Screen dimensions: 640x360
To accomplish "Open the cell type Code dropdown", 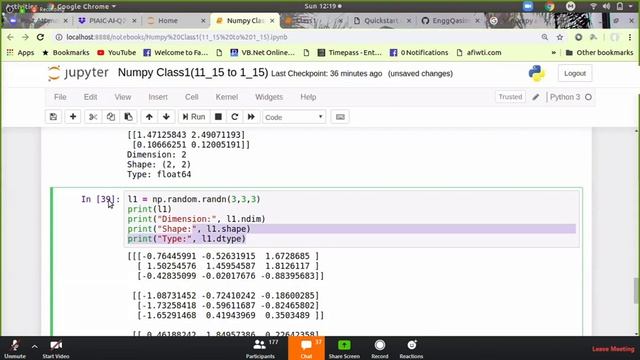I will [294, 117].
